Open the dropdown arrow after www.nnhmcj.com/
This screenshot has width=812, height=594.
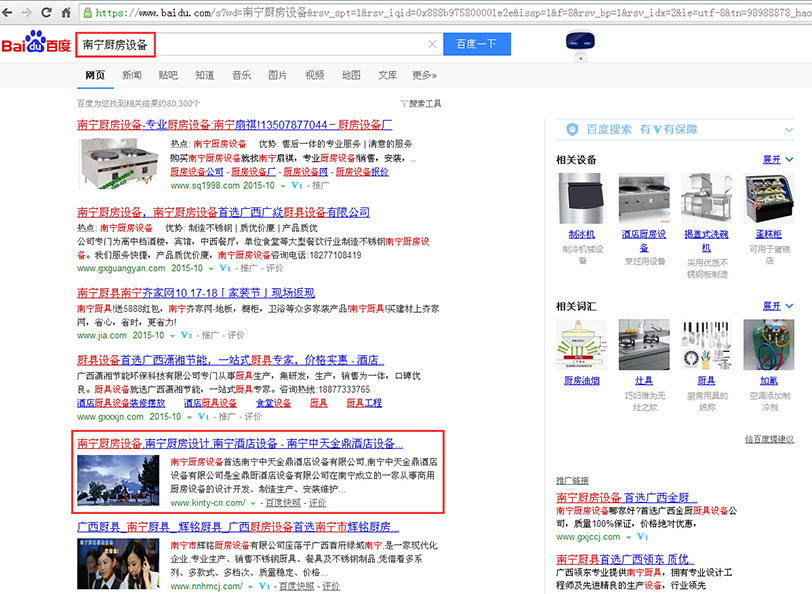[x=250, y=587]
